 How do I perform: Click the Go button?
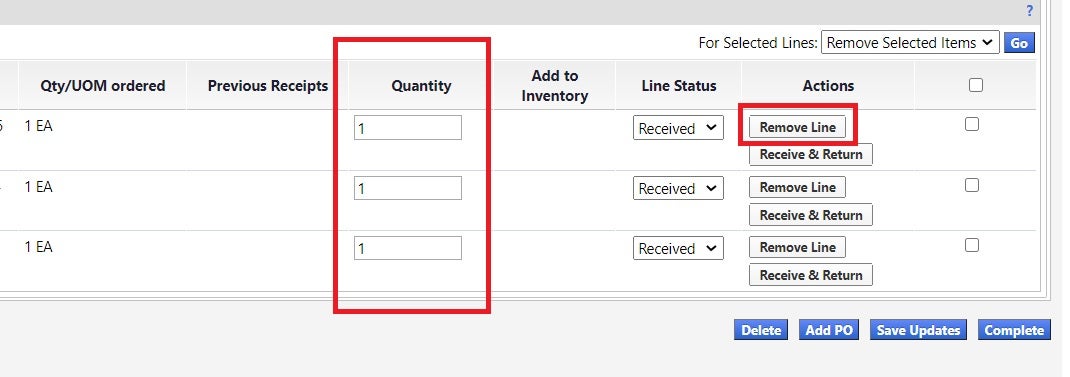pos(1019,42)
